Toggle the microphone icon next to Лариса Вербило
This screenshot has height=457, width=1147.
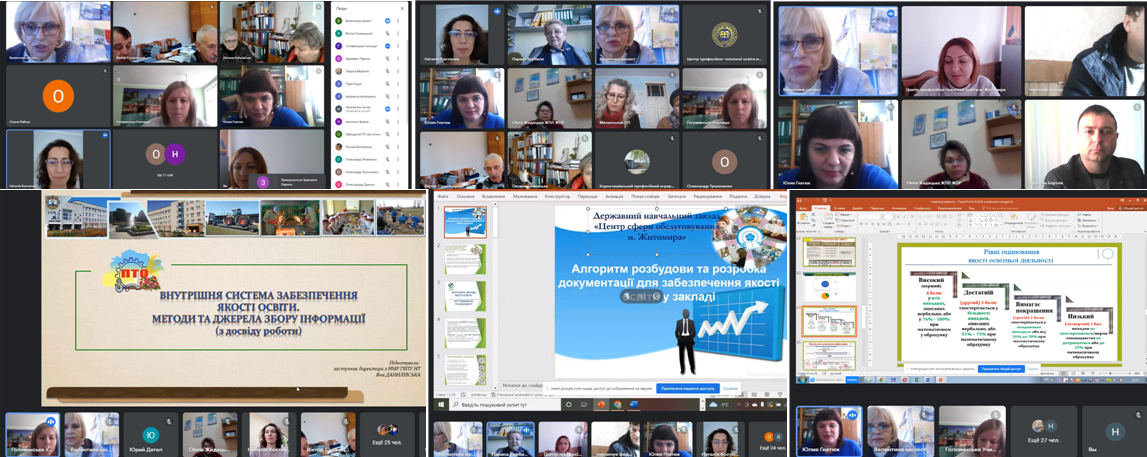pos(385,71)
